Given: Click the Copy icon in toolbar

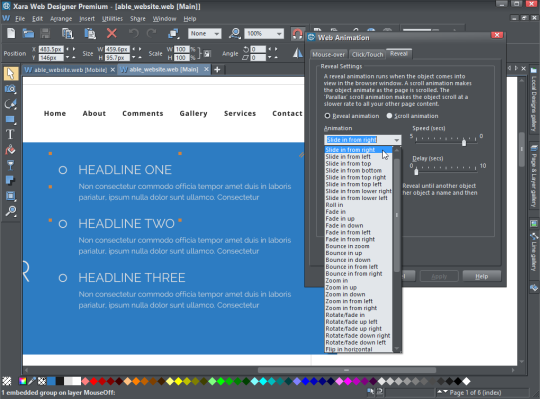Looking at the screenshot, I should click(x=68, y=33).
